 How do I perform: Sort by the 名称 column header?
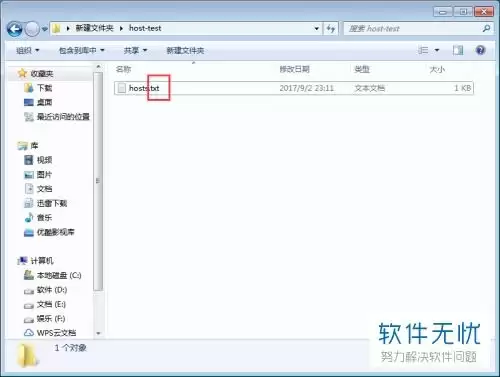(123, 69)
